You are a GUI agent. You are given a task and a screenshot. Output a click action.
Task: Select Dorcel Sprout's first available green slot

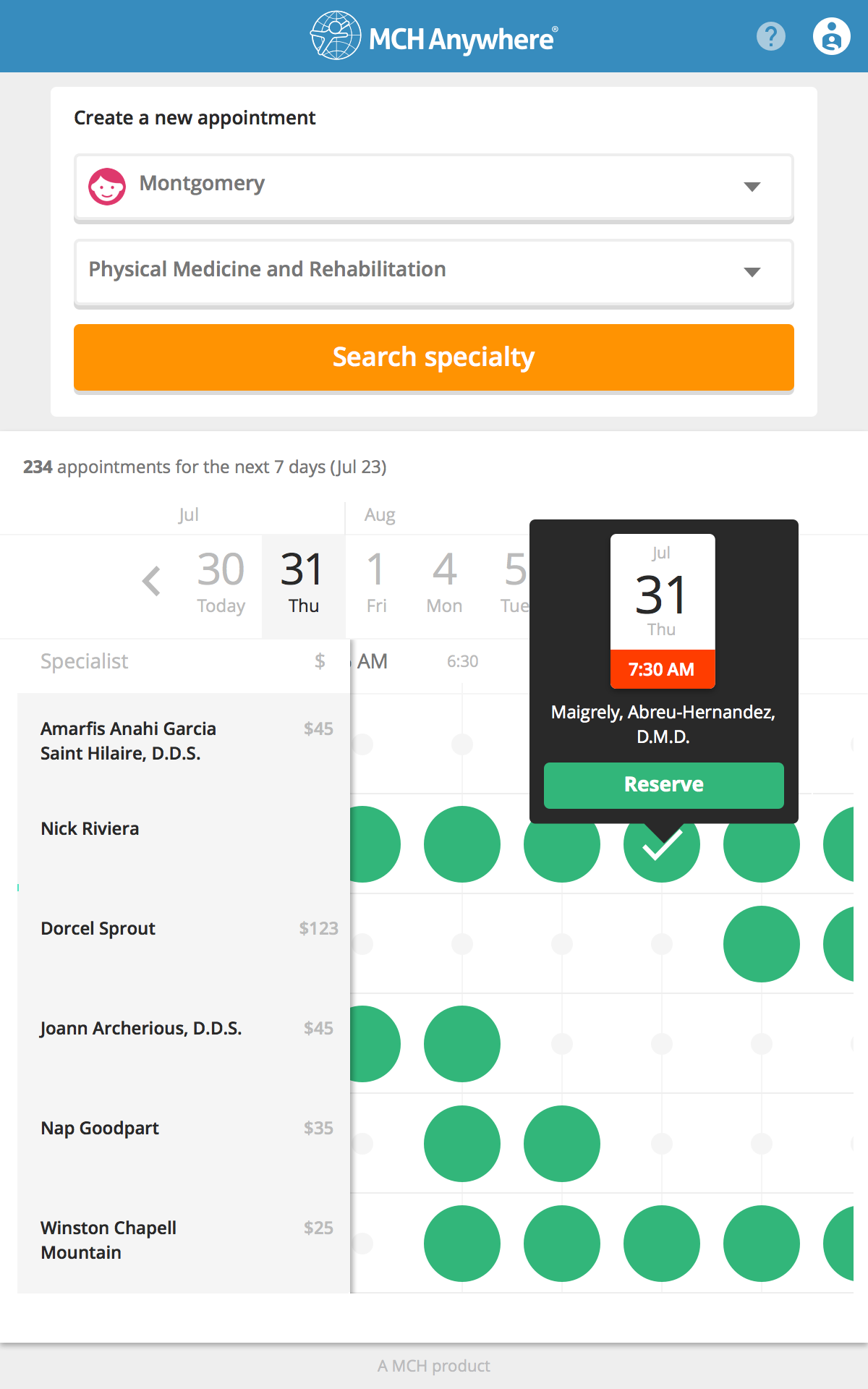762,944
